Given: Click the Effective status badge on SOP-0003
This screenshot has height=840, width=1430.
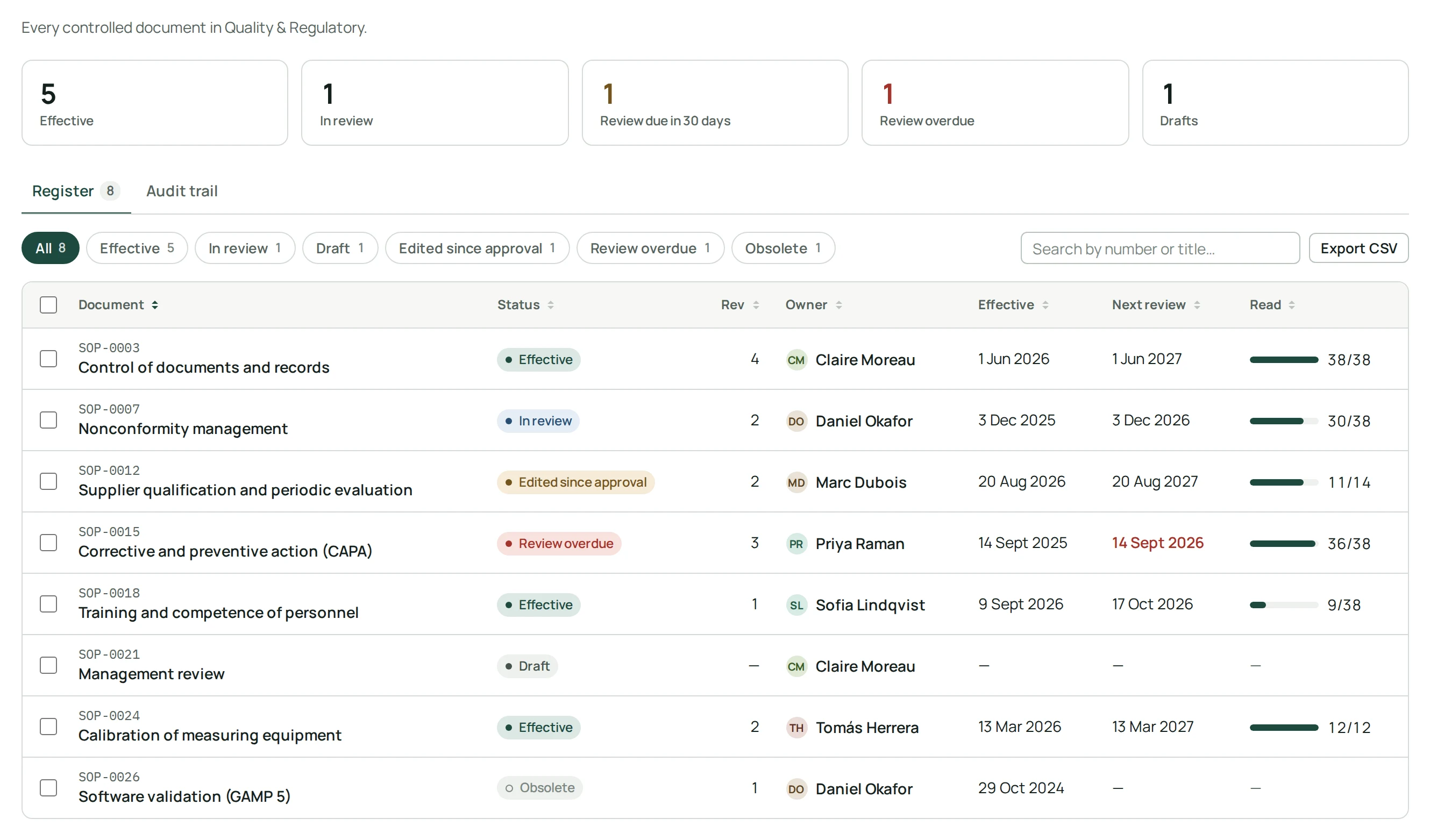Looking at the screenshot, I should tap(538, 360).
